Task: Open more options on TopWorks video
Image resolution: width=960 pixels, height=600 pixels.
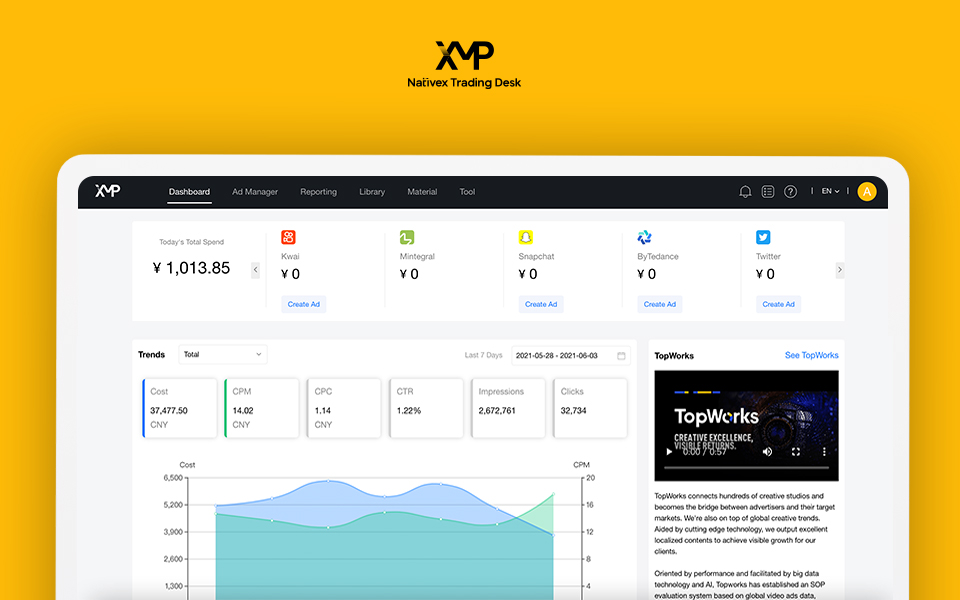Action: click(824, 452)
